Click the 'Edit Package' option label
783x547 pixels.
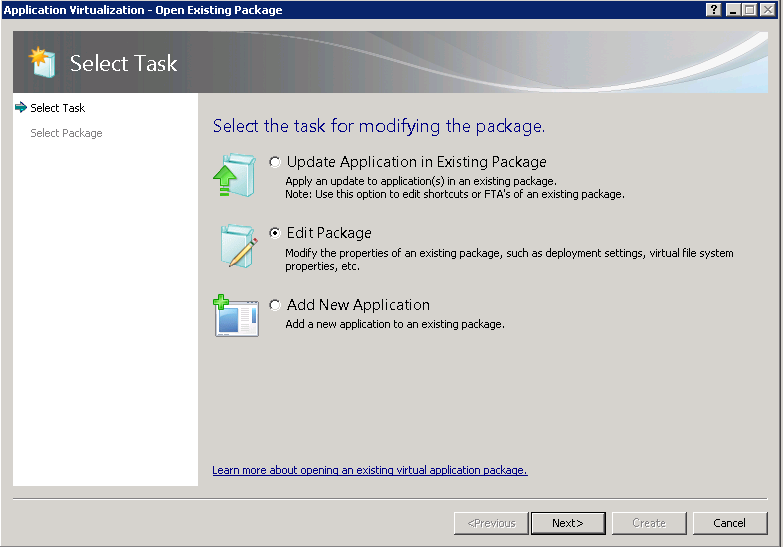coord(329,233)
